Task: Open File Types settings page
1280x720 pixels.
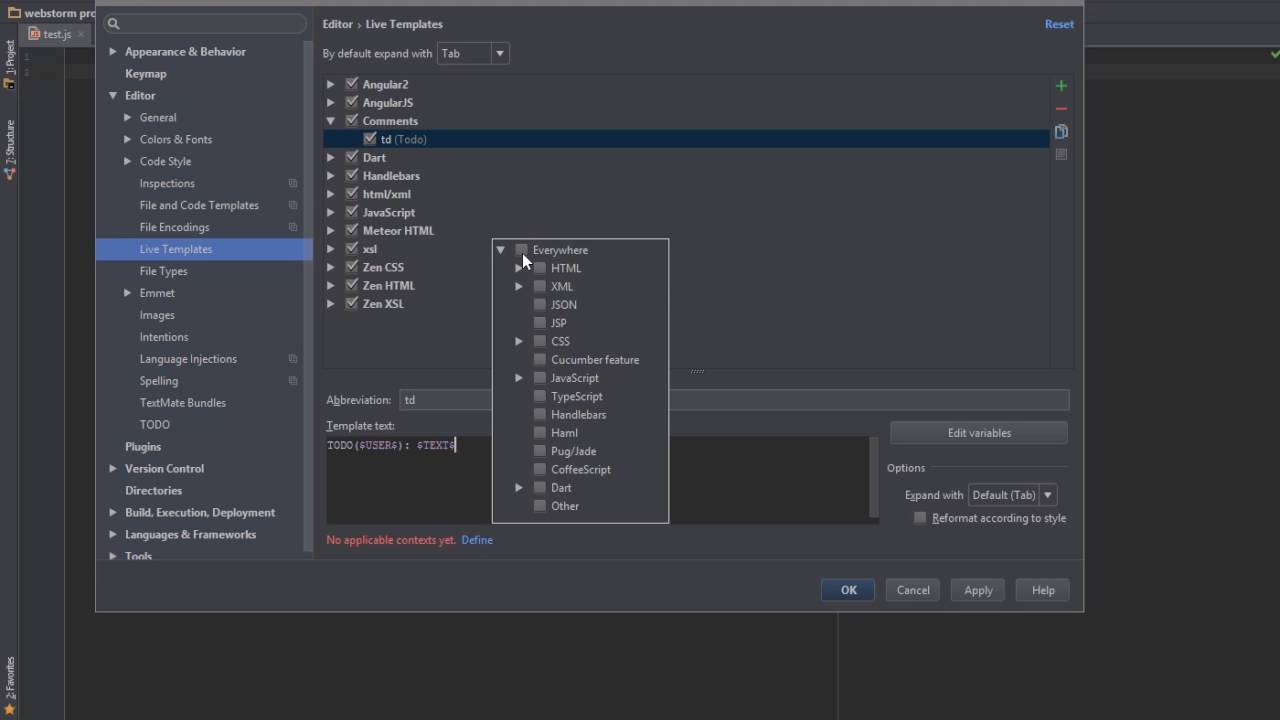Action: click(x=164, y=271)
